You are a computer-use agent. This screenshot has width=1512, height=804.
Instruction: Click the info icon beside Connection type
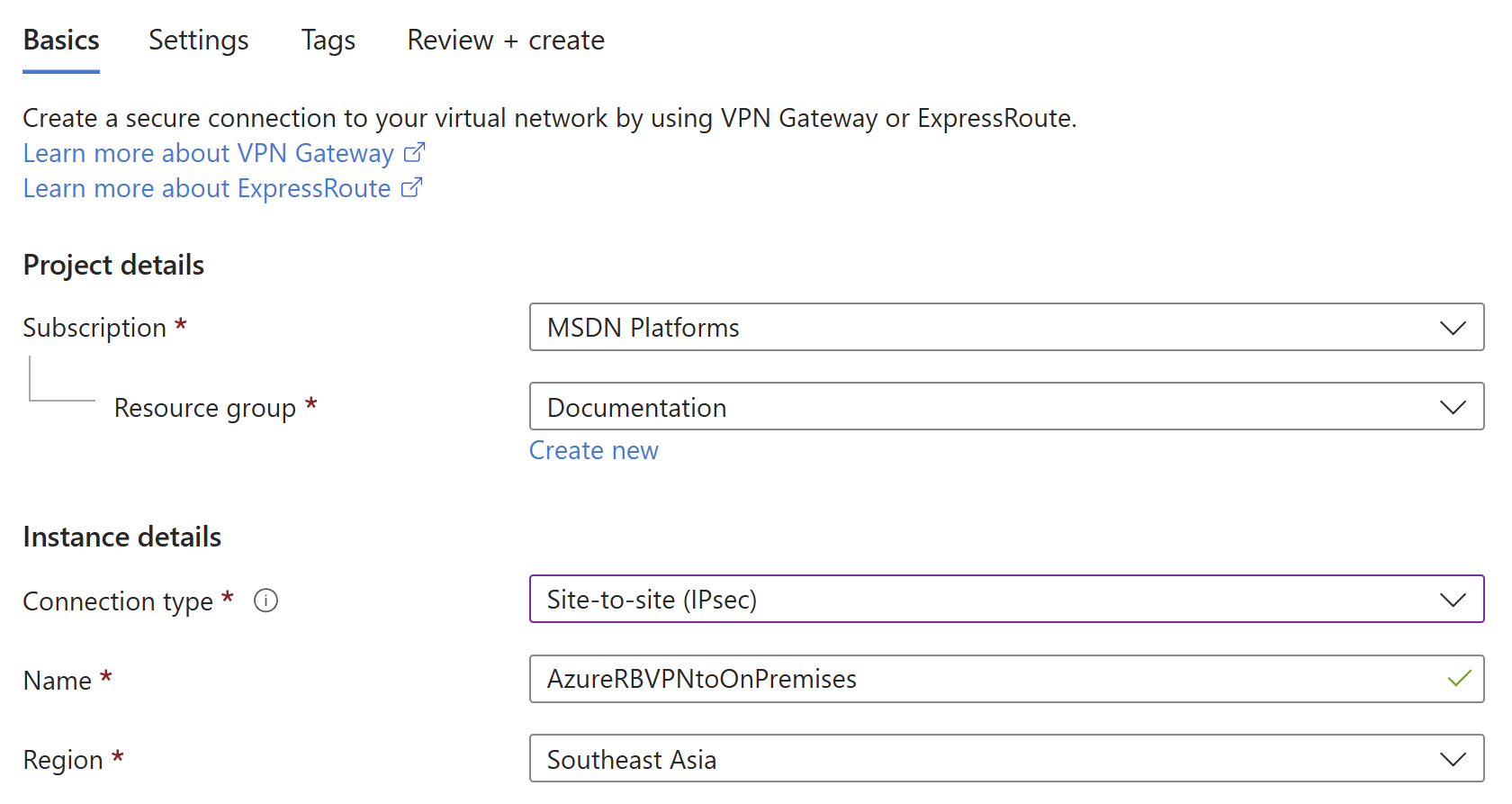coord(265,601)
